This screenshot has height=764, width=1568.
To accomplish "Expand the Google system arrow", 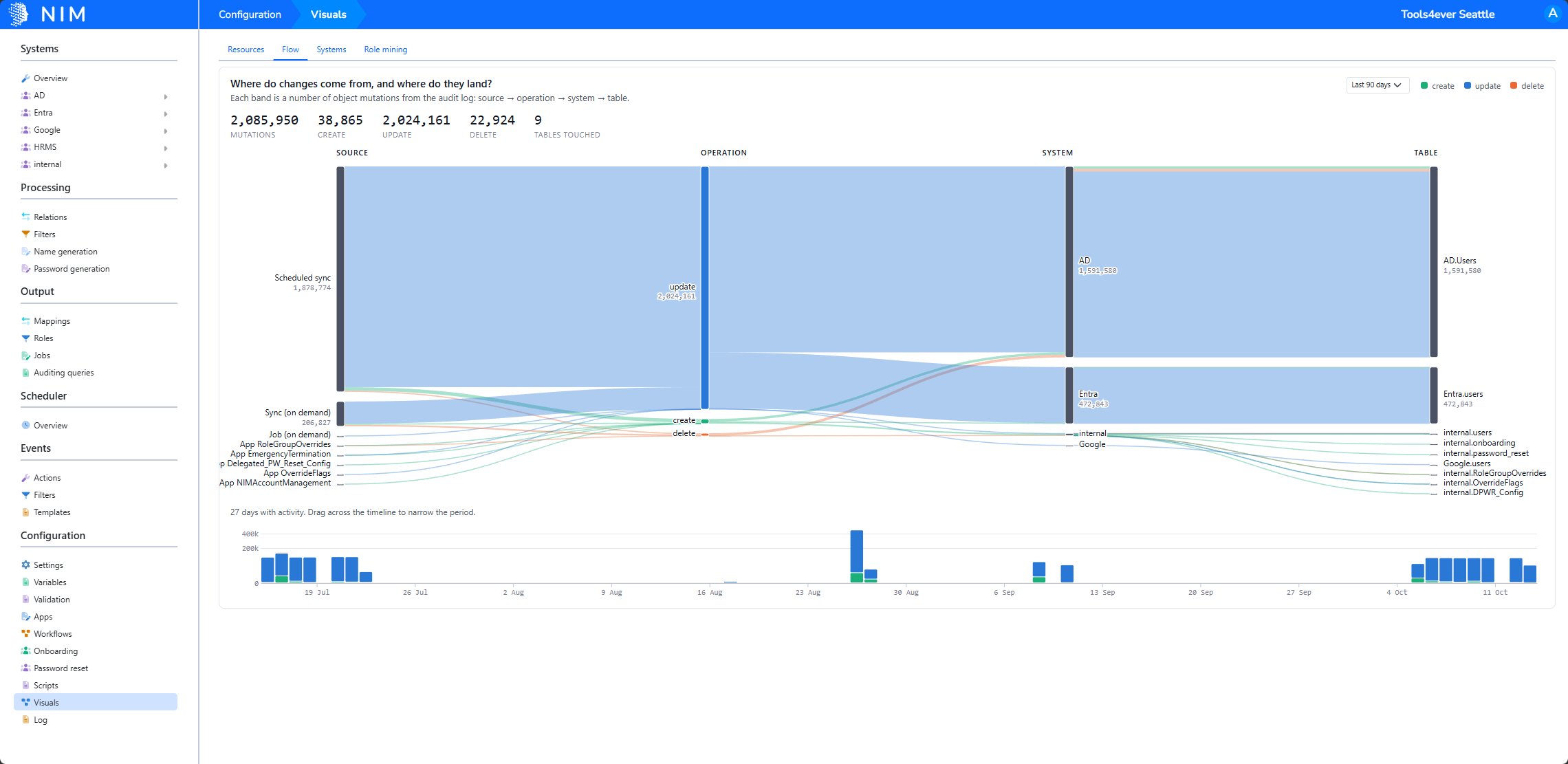I will point(166,131).
